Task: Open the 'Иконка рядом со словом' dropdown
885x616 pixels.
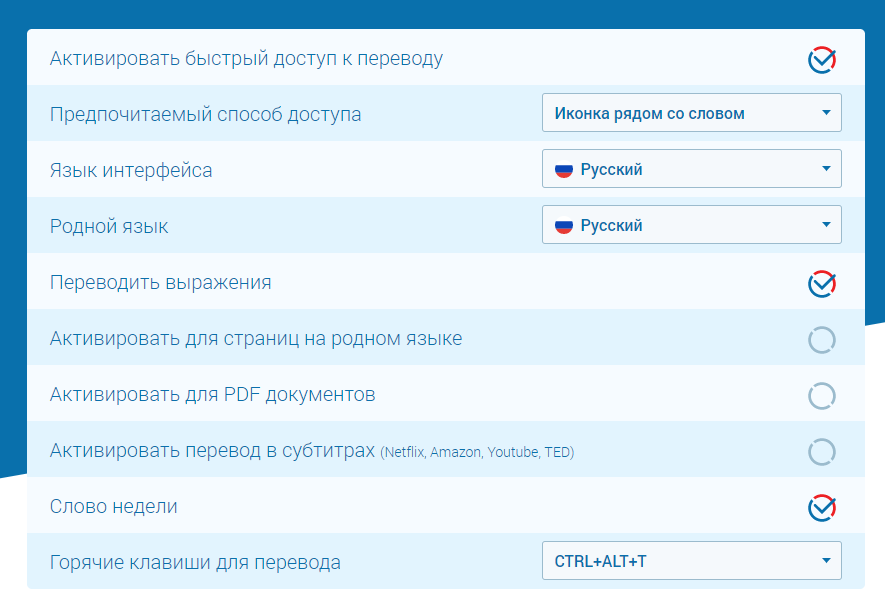Action: (691, 113)
